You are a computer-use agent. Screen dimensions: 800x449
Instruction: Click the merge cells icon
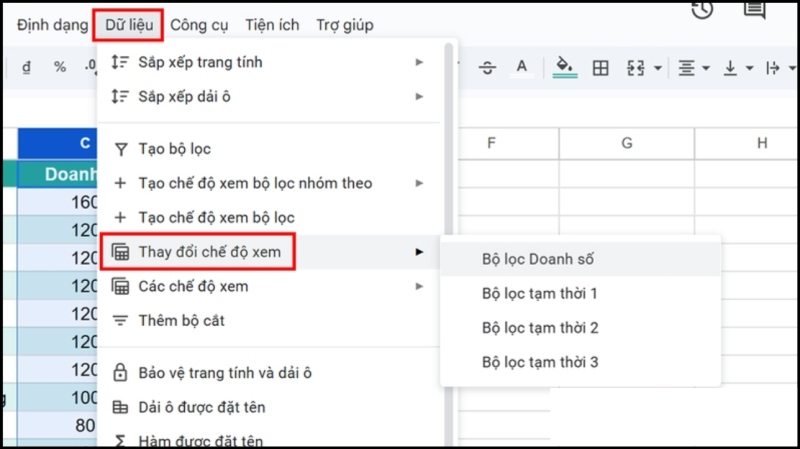[636, 67]
